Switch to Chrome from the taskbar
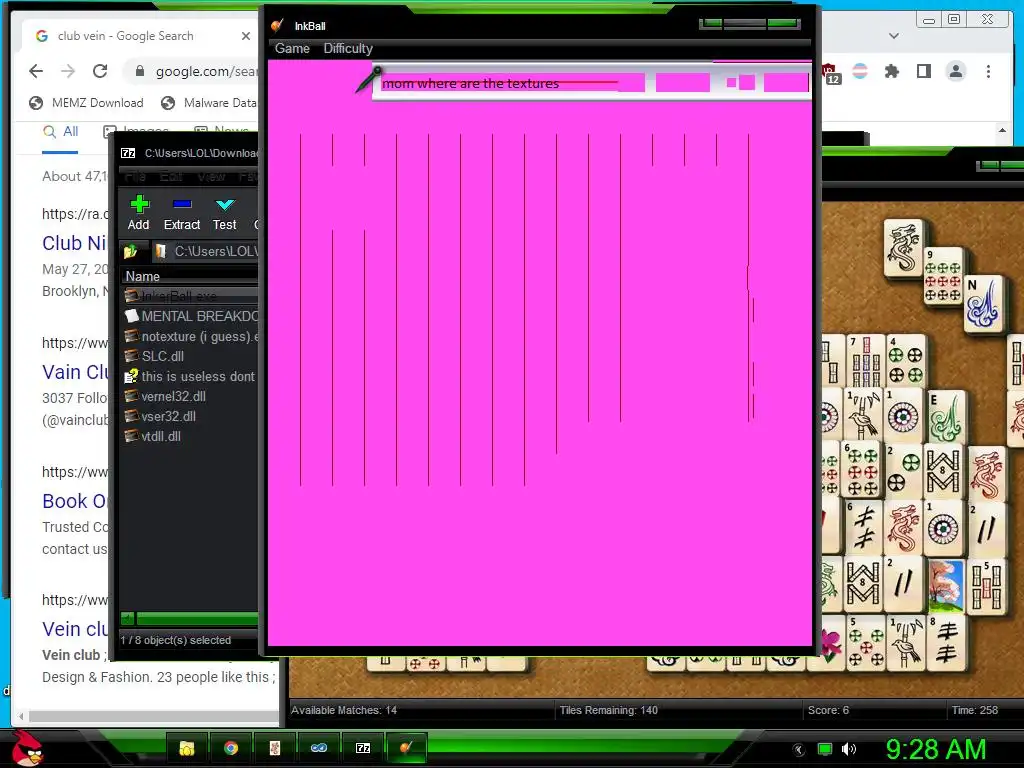The width and height of the screenshot is (1024, 768). pos(231,748)
